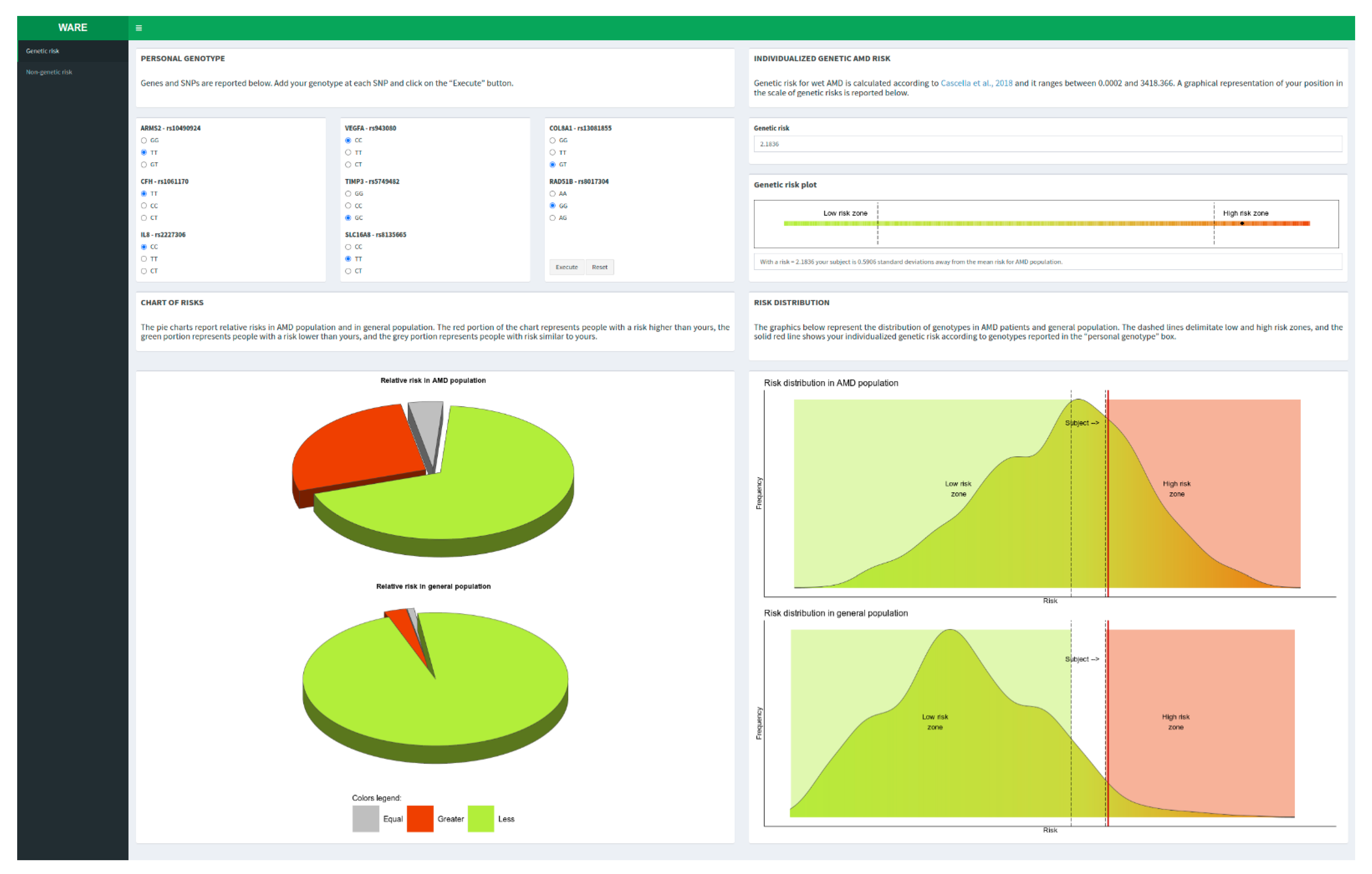Select GG for ARMS2 rs10490924
1372x874 pixels.
tap(144, 140)
